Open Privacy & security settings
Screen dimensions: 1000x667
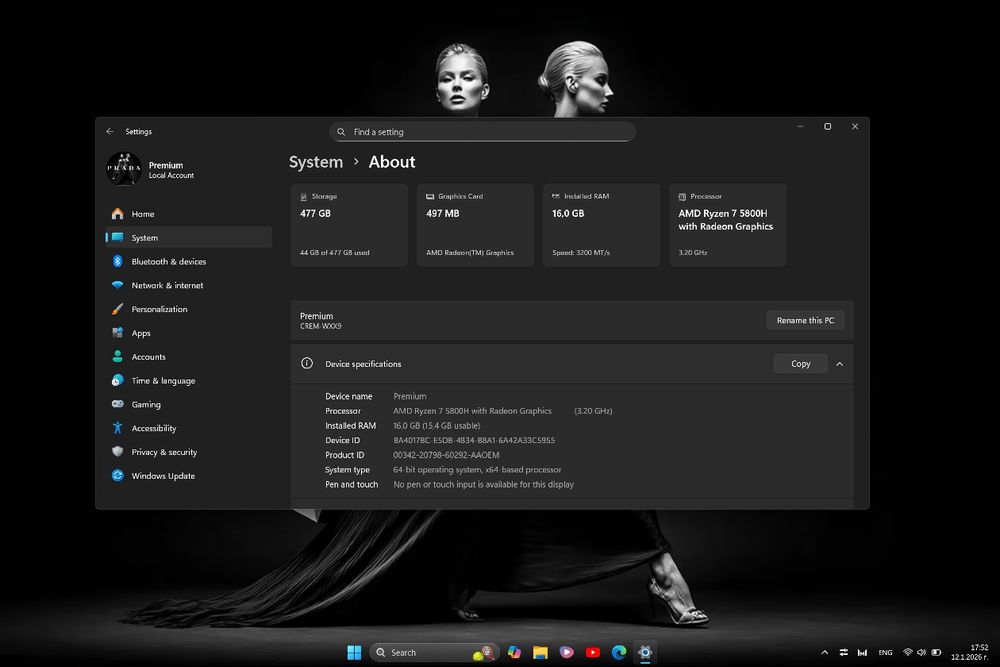coord(164,452)
